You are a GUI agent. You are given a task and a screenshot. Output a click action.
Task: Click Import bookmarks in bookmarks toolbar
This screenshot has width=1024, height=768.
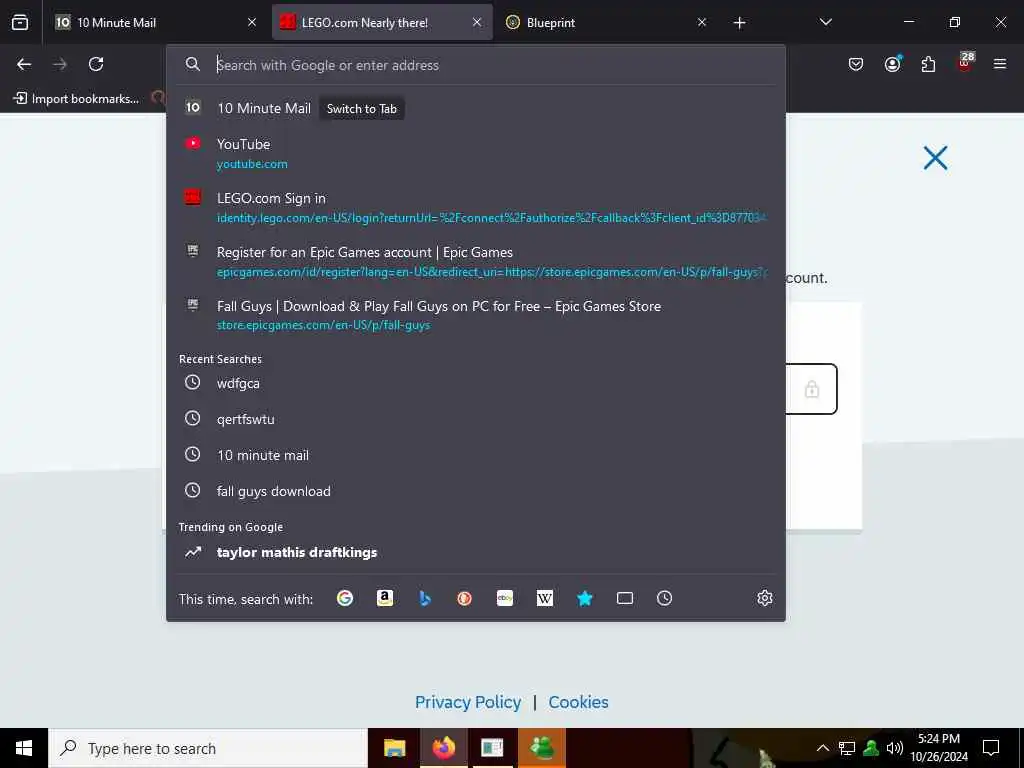pyautogui.click(x=76, y=99)
